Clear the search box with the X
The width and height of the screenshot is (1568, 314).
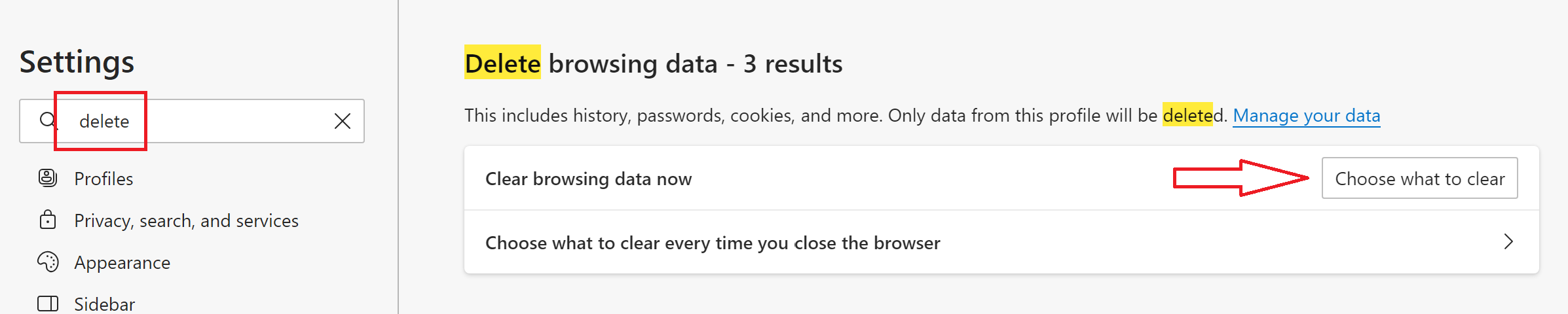coord(342,121)
